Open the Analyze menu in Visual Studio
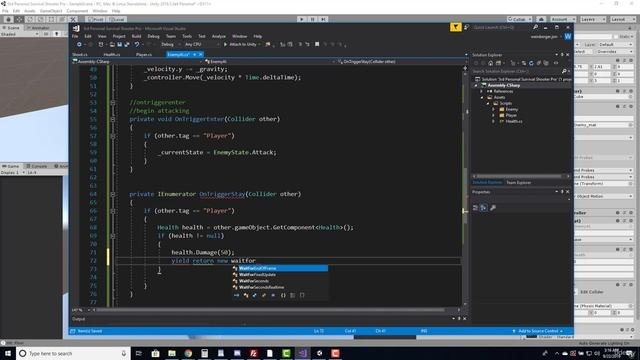The image size is (640, 360). point(219,36)
